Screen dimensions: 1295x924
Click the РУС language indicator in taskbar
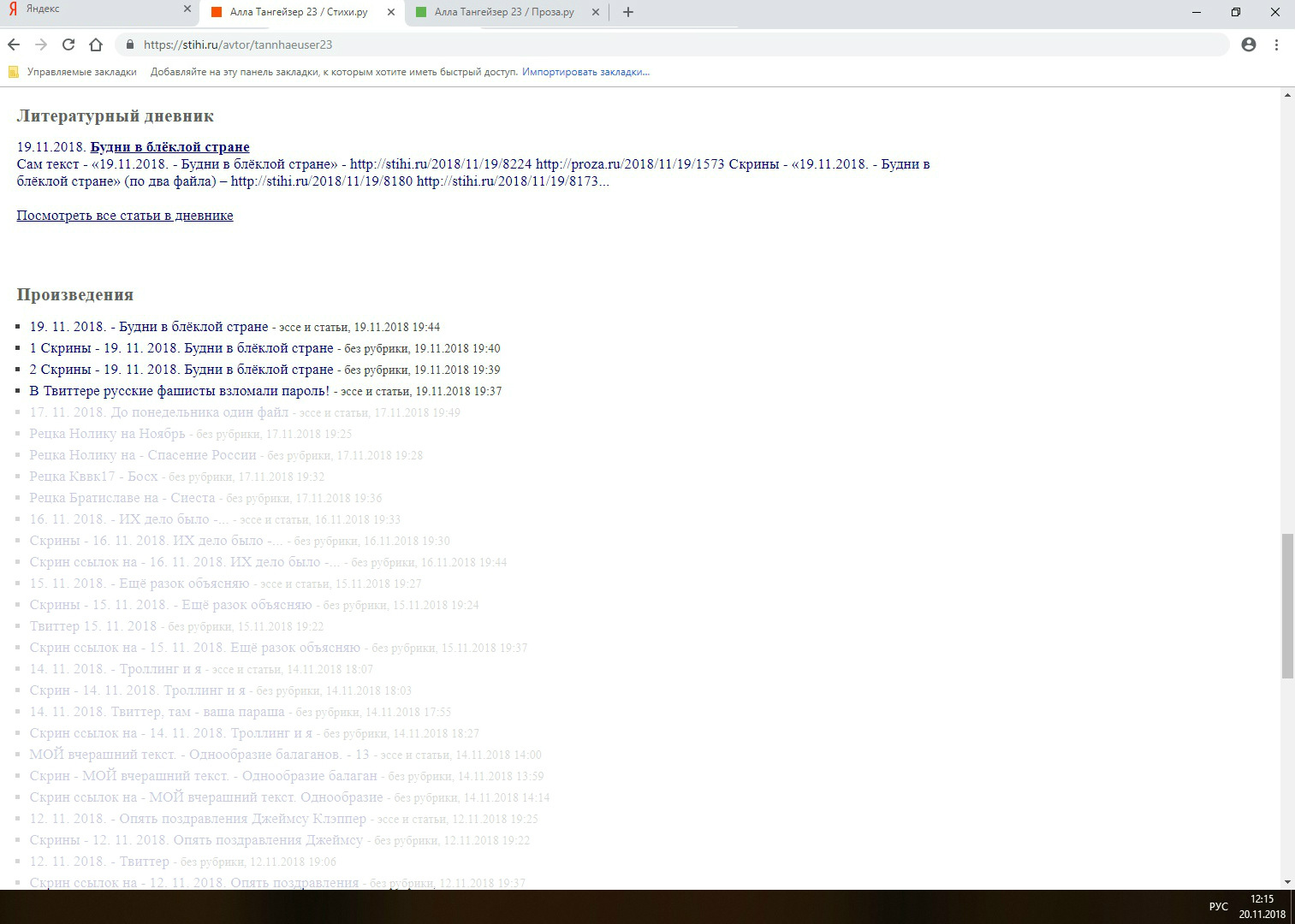click(1218, 907)
